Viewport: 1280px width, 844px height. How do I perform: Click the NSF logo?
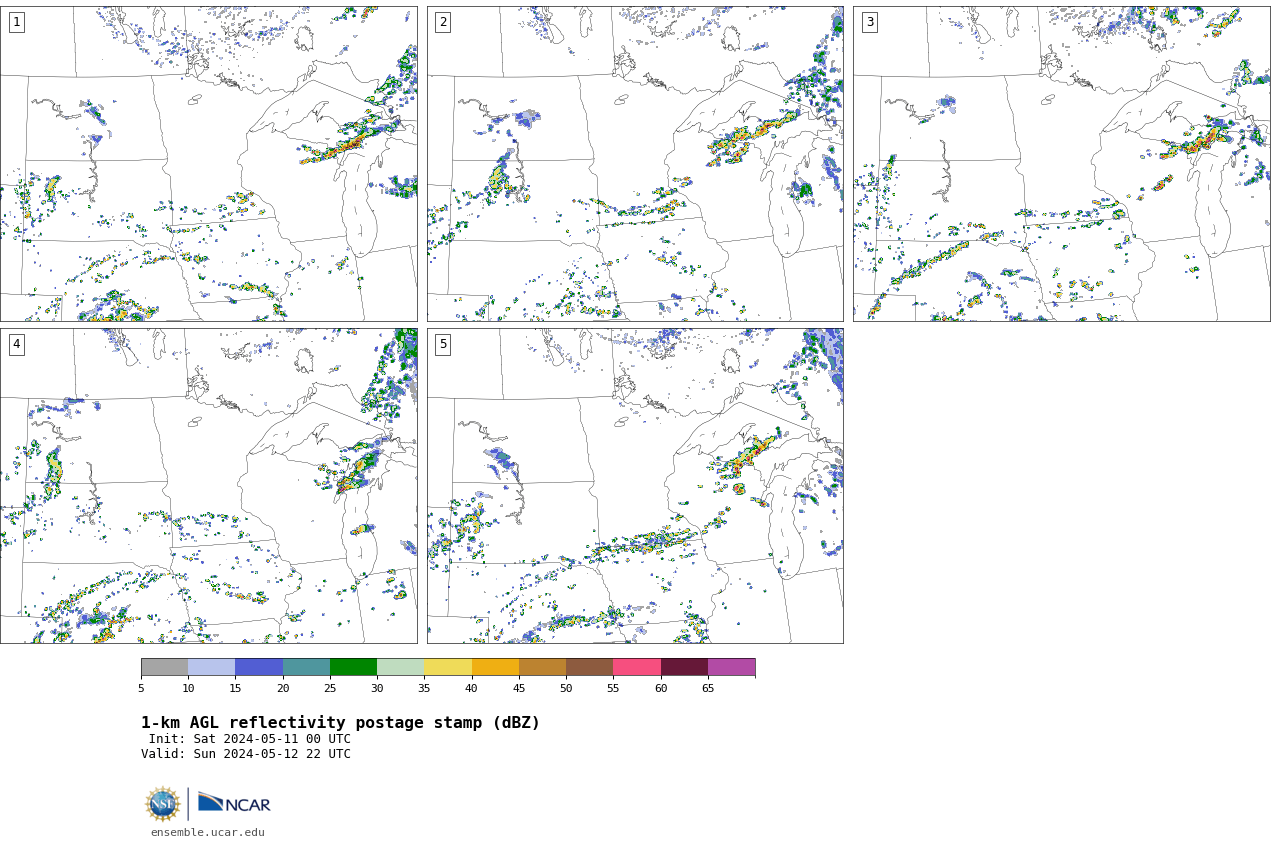[162, 804]
